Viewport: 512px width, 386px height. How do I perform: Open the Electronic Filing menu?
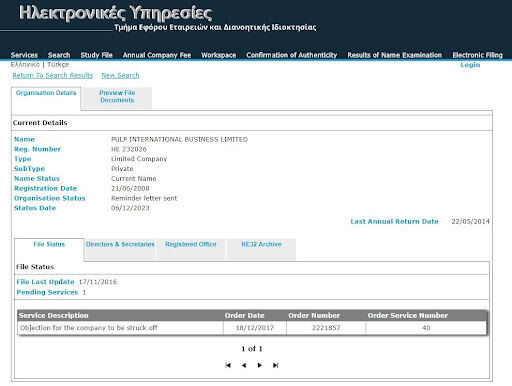tap(477, 55)
